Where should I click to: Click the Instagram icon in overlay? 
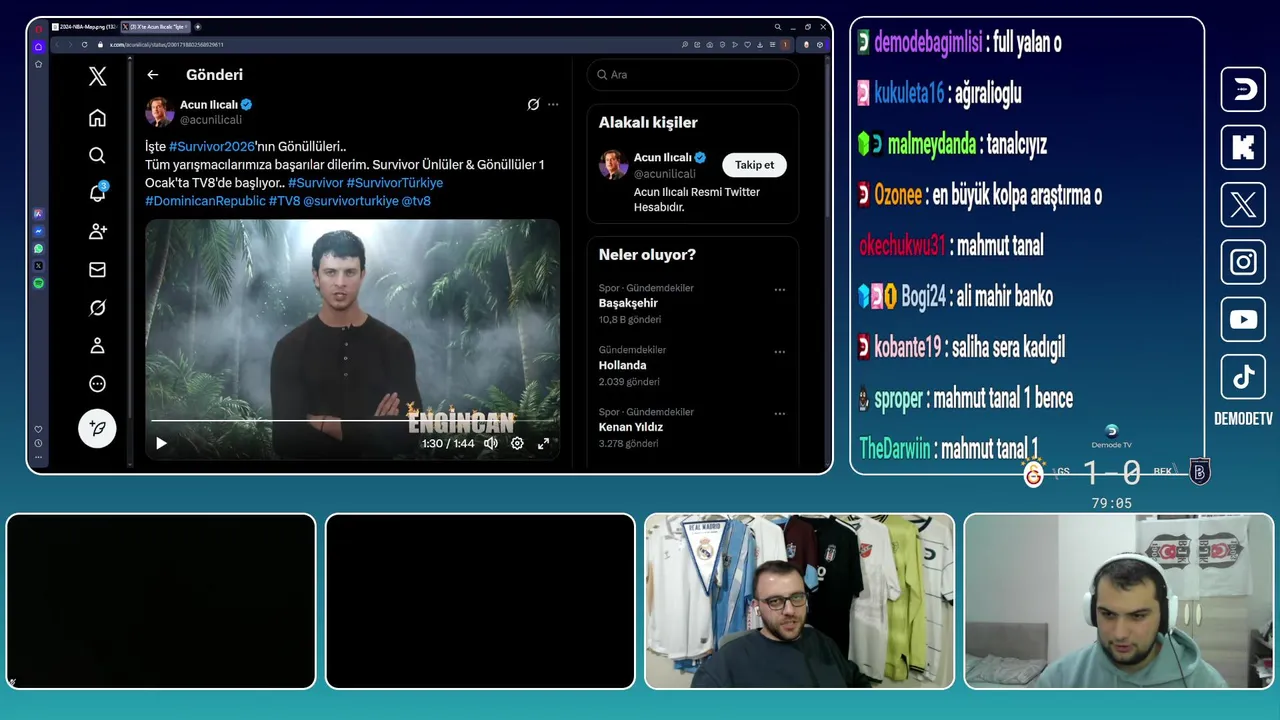1243,262
